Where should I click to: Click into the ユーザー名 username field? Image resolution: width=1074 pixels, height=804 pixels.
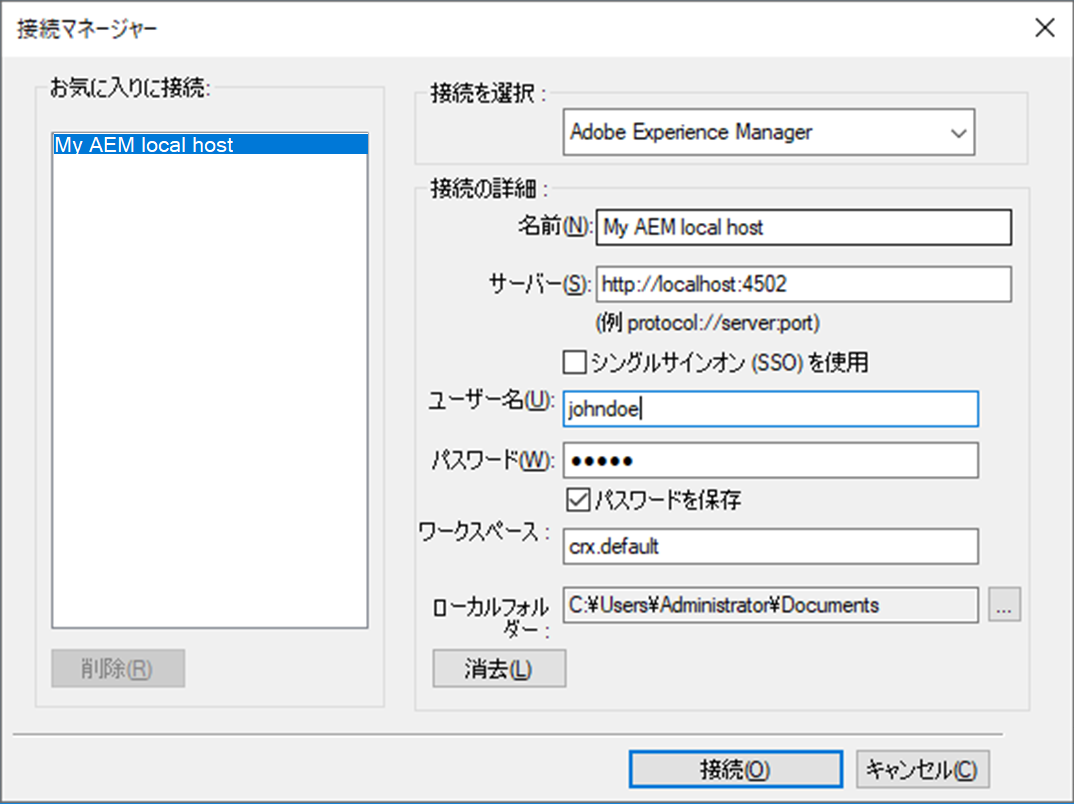point(770,408)
